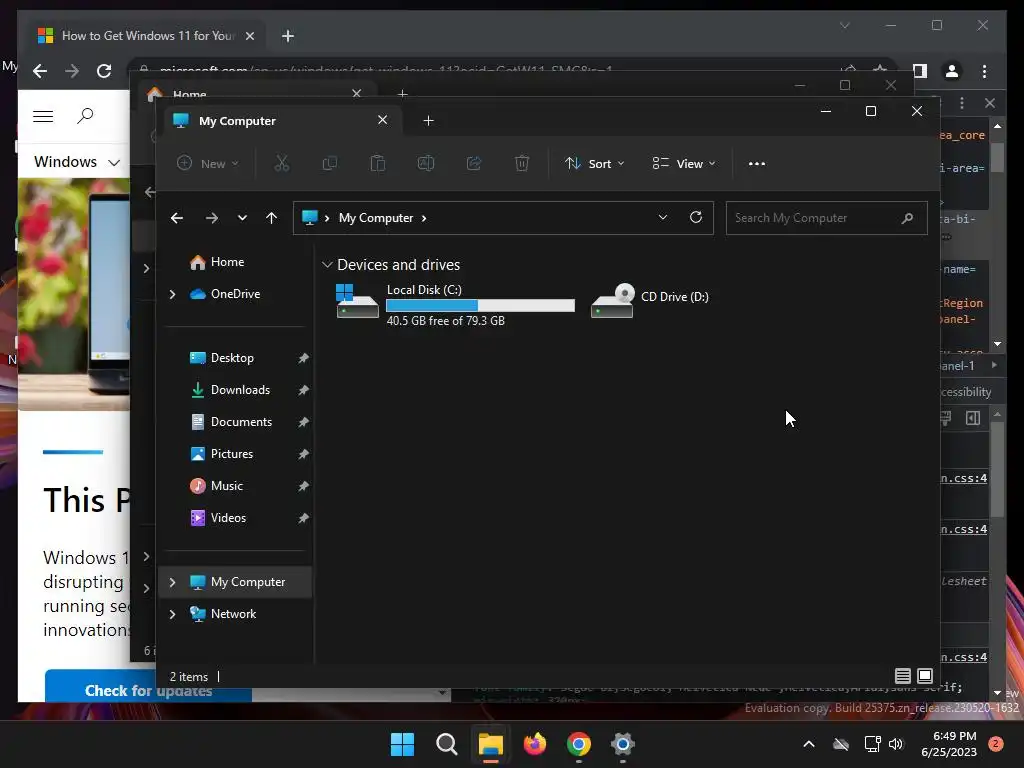Expand OneDrive in the navigation pane

[x=172, y=295]
